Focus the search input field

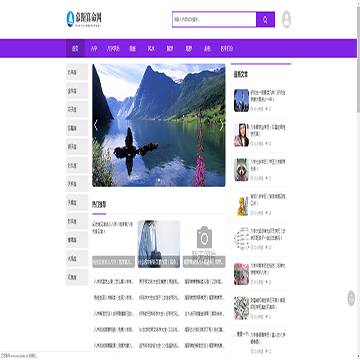coord(214,20)
